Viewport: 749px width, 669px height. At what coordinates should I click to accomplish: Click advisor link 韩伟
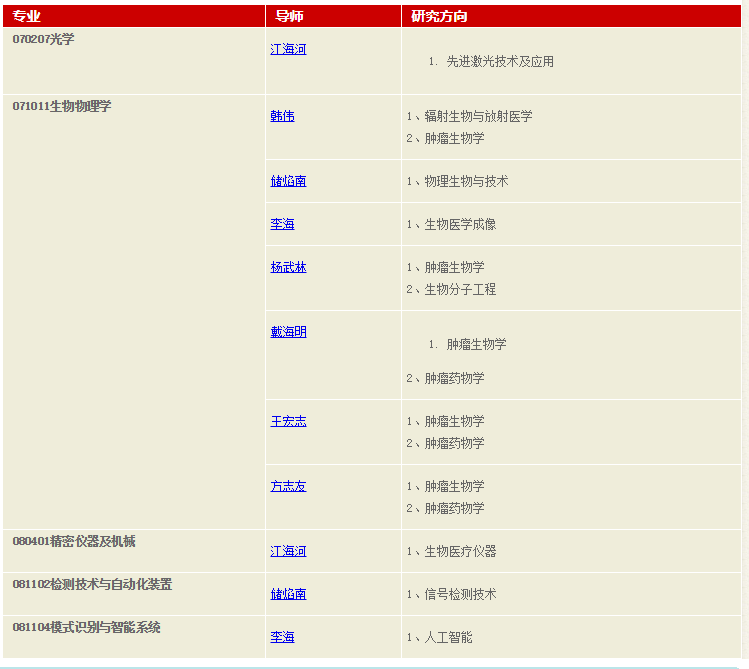tap(282, 116)
